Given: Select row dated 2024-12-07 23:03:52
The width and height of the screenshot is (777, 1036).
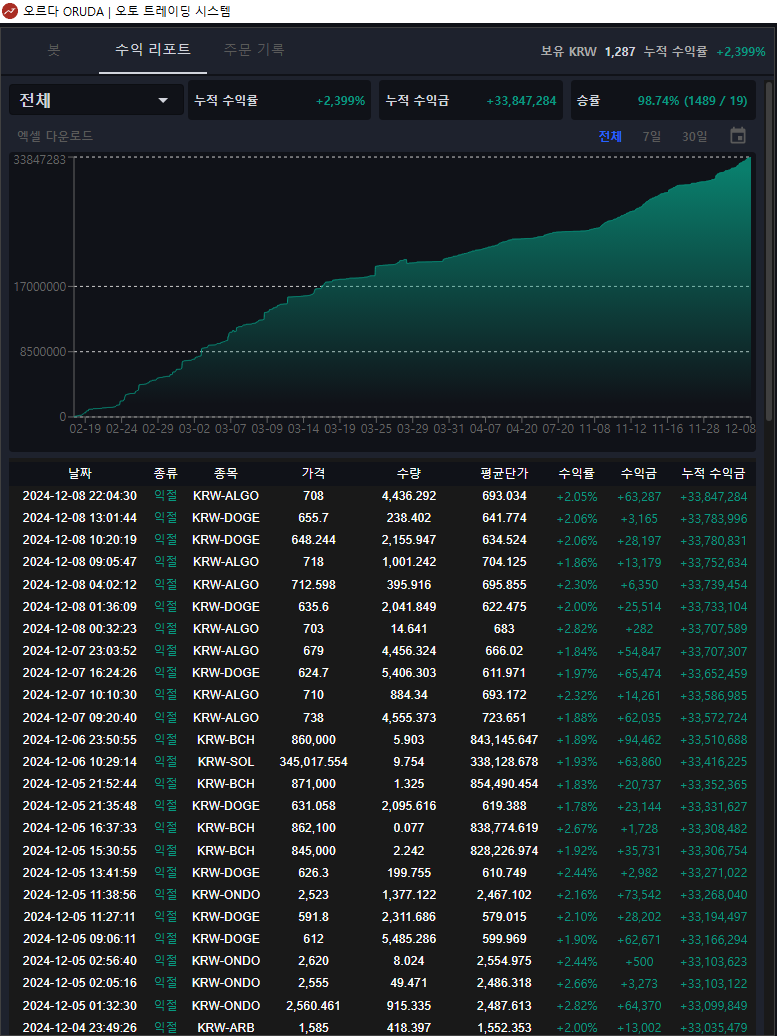Looking at the screenshot, I should [383, 651].
